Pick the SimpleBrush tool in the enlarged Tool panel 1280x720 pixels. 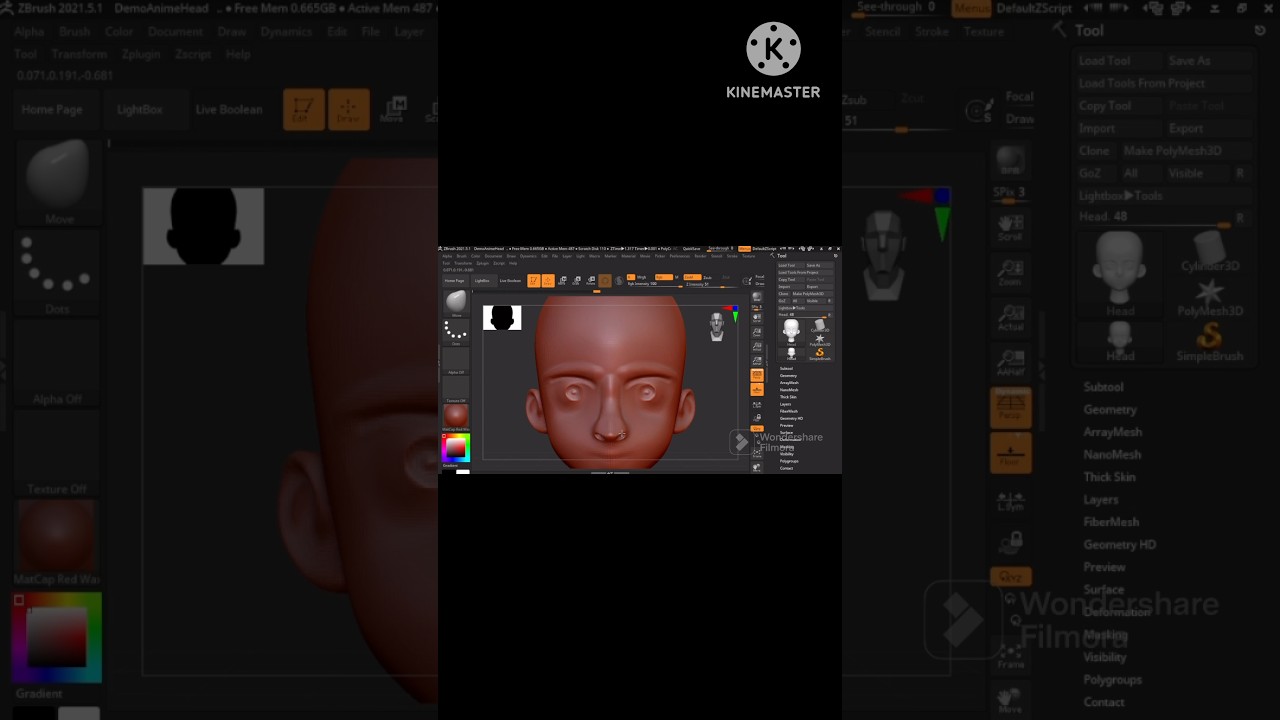[1209, 341]
